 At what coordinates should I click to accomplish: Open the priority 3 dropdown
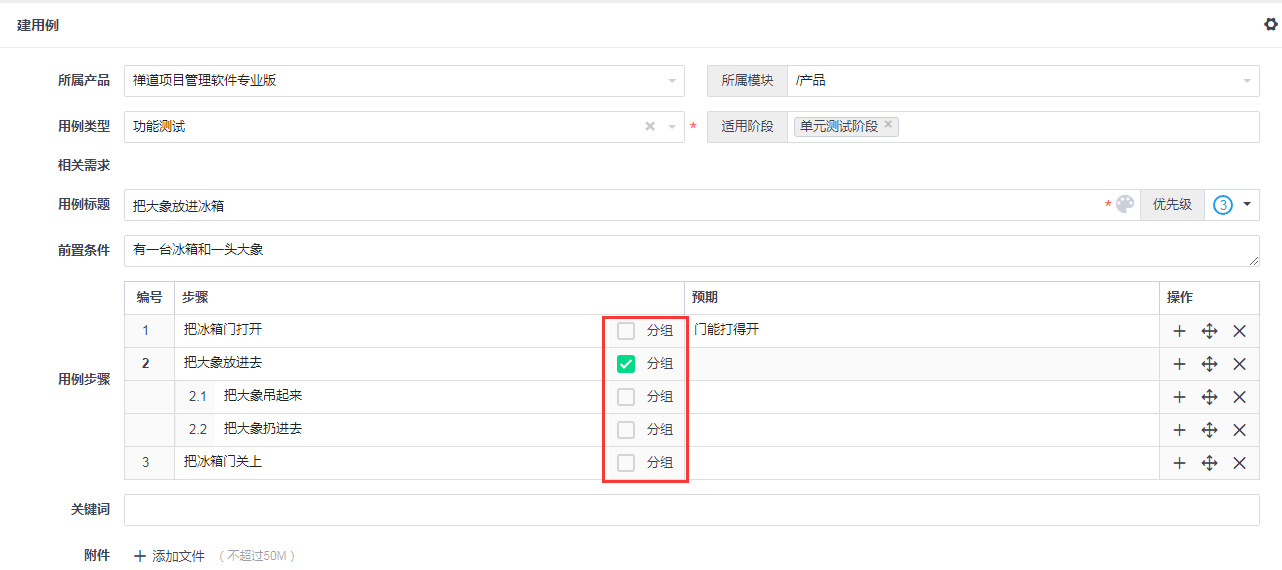[x=1232, y=205]
